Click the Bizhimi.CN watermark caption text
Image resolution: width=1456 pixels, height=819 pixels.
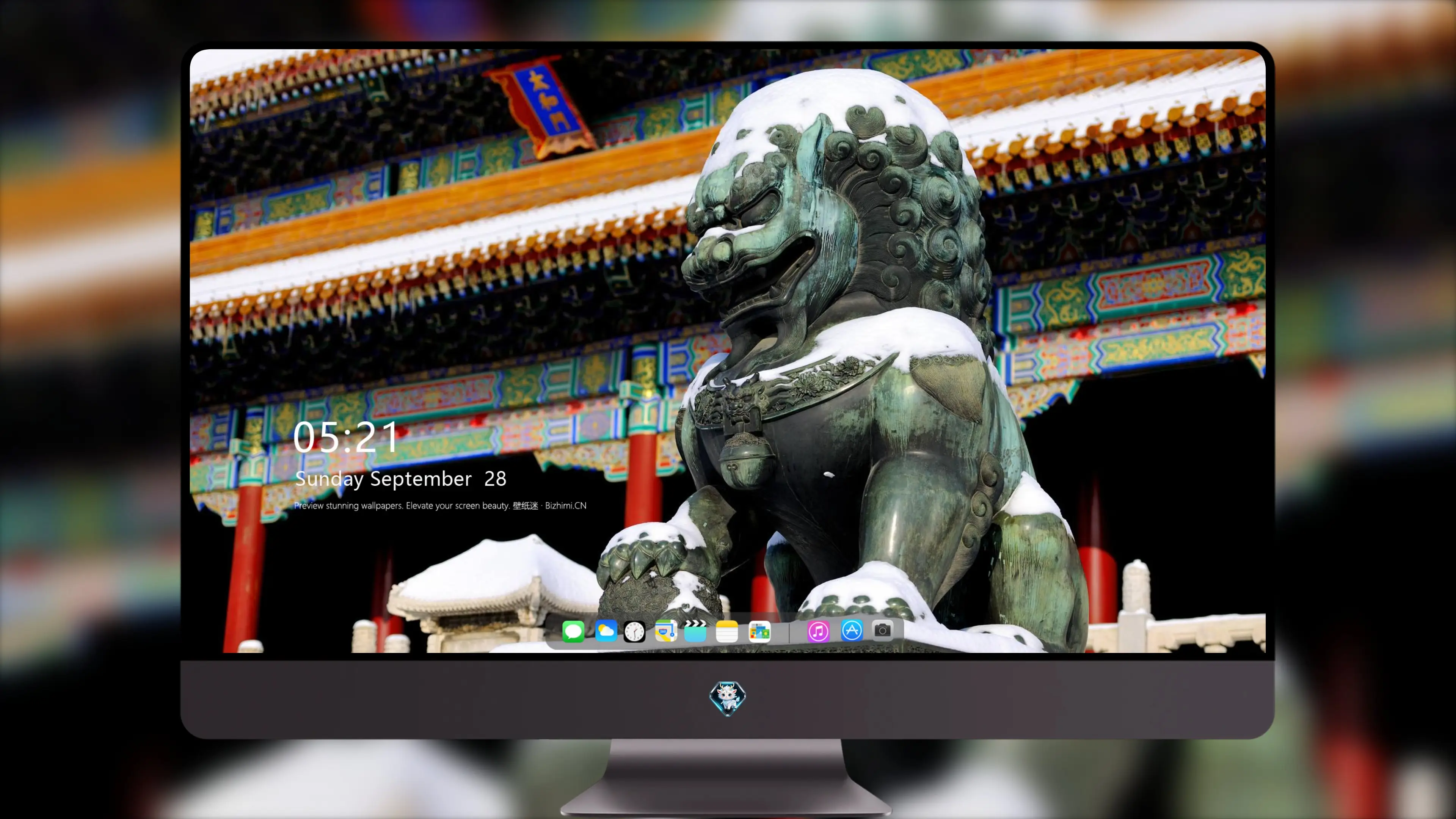coord(440,506)
